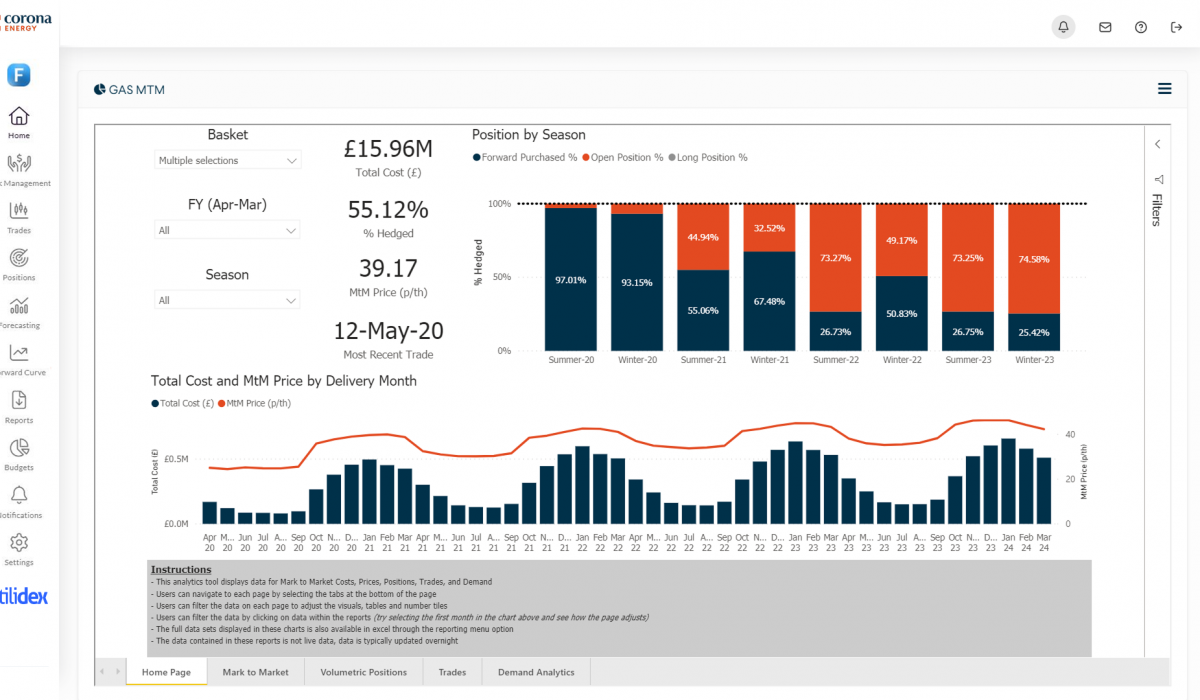Open the GAS MTM hamburger menu
Viewport: 1200px width, 700px height.
1164,89
